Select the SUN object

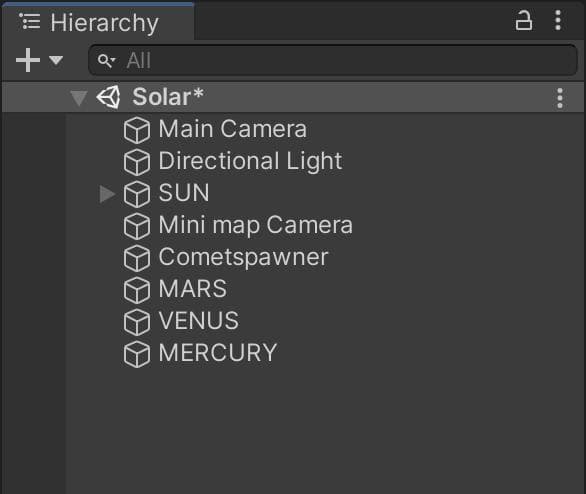coord(183,193)
